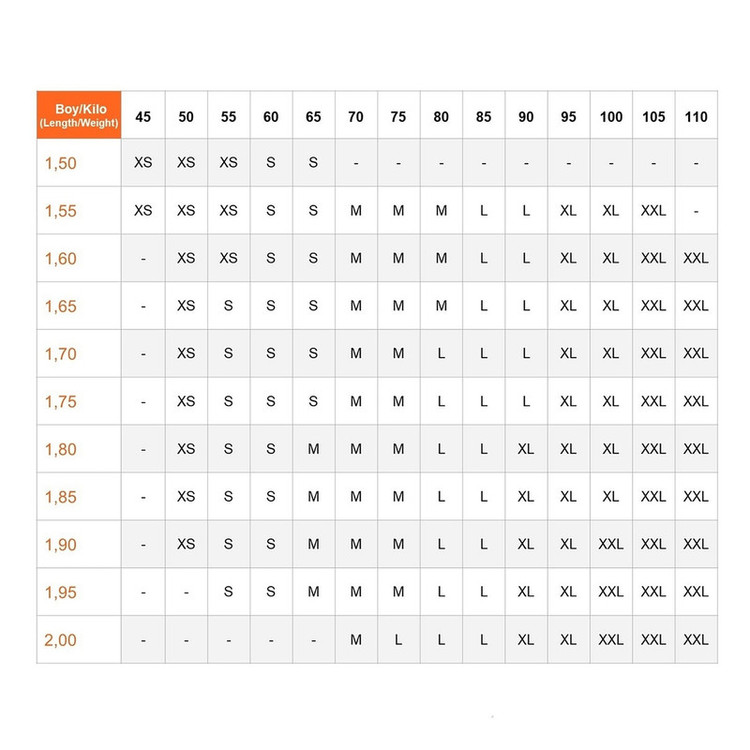Click the 85 weight column header

(x=483, y=116)
